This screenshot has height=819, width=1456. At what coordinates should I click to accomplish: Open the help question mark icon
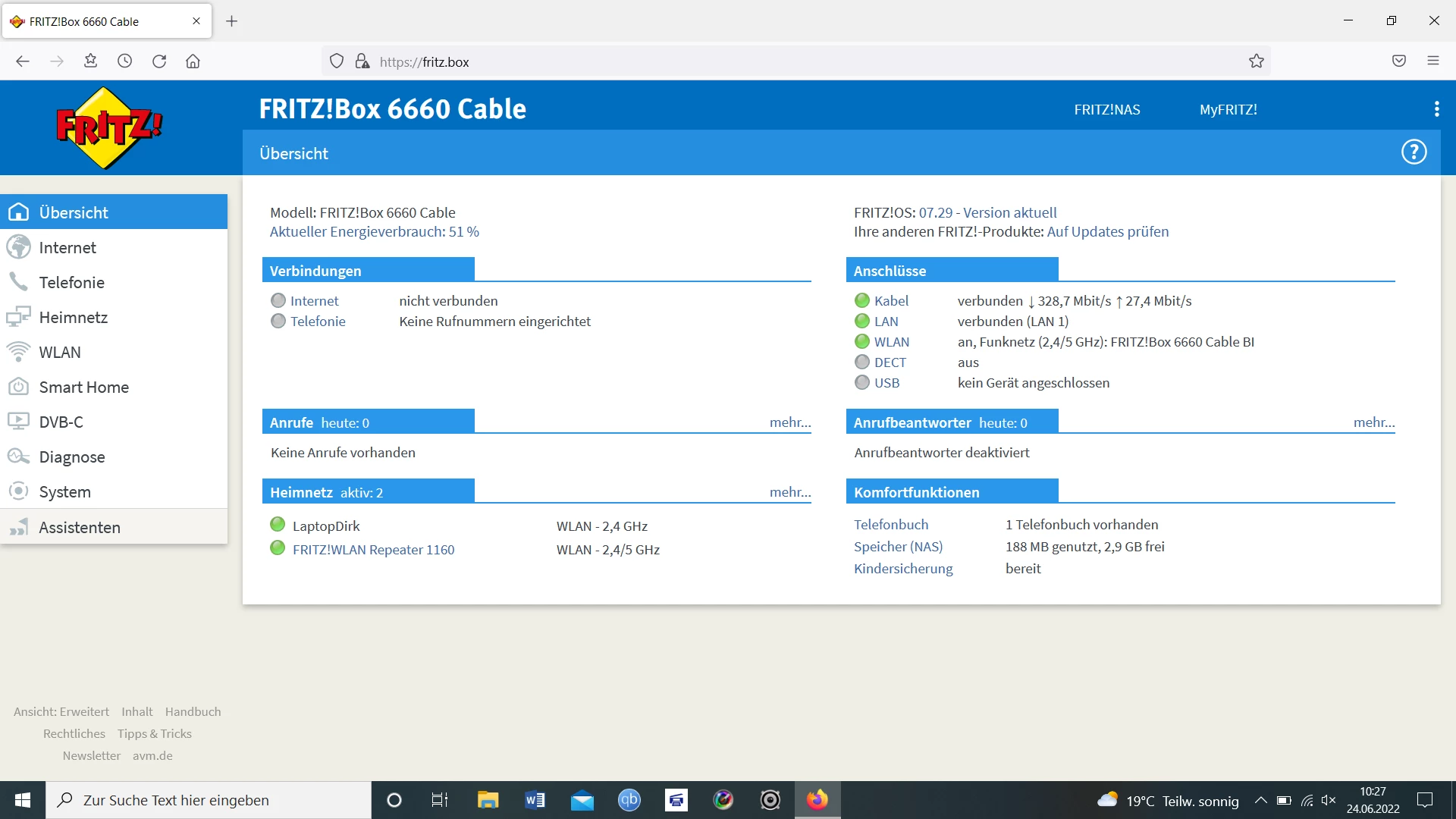(x=1414, y=152)
